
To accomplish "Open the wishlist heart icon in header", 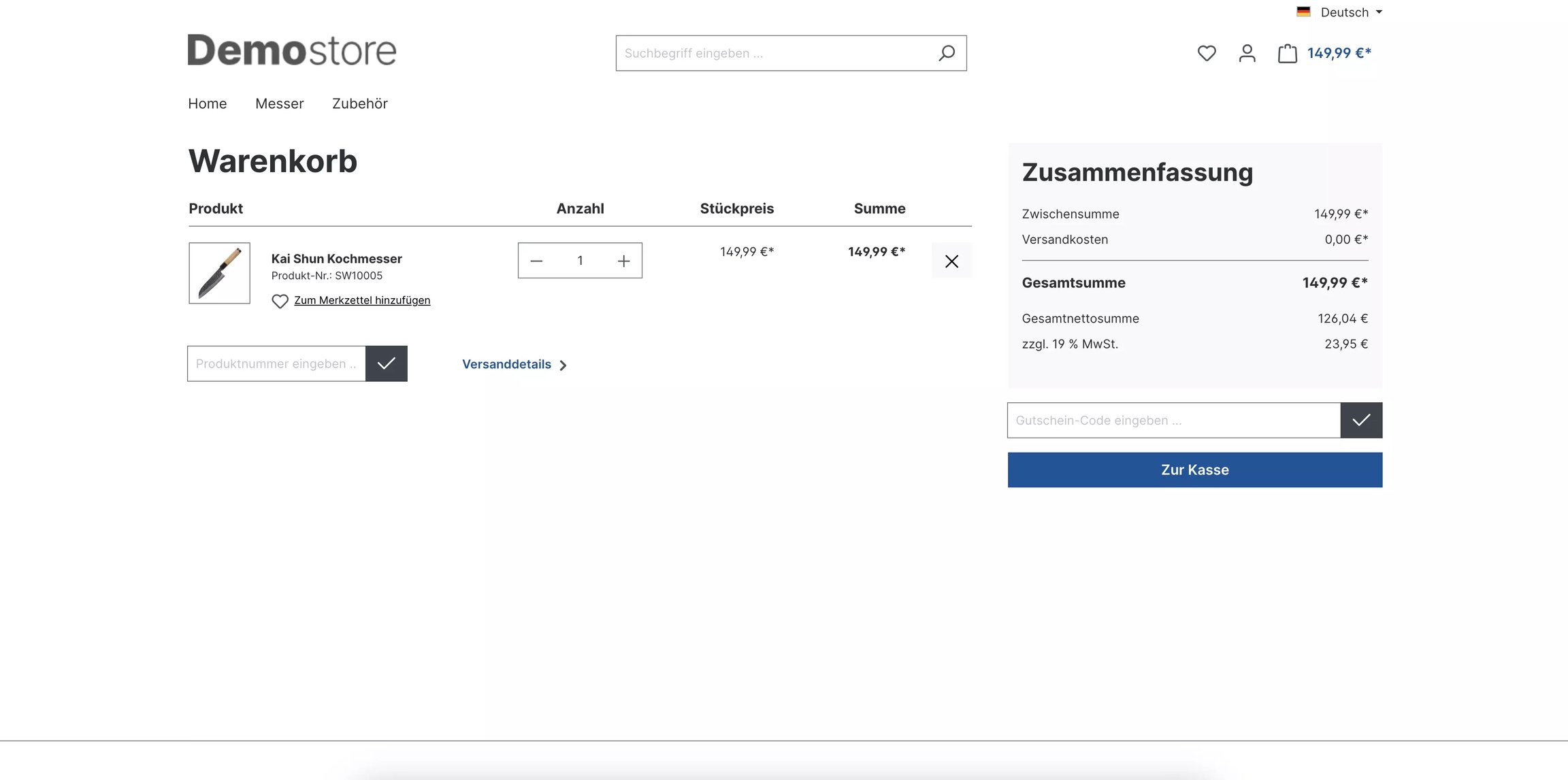I will [1207, 53].
